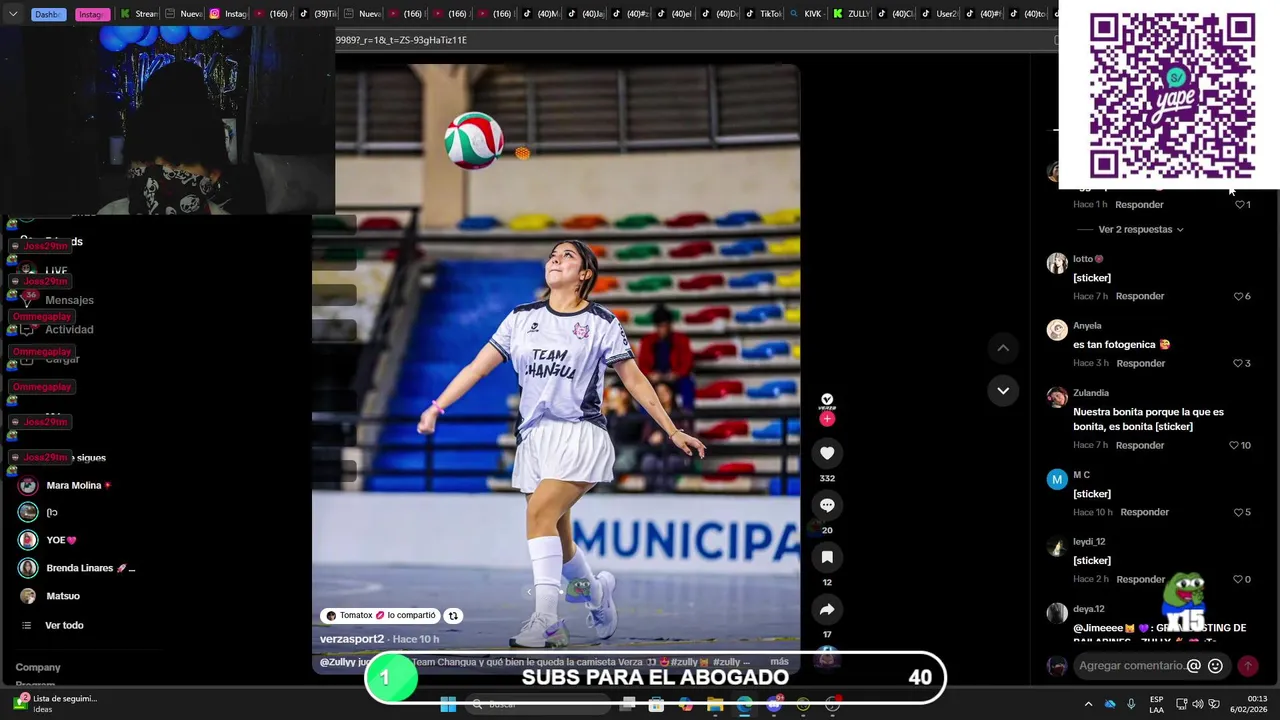
Task: Share the video with the arrow icon
Action: tap(827, 609)
